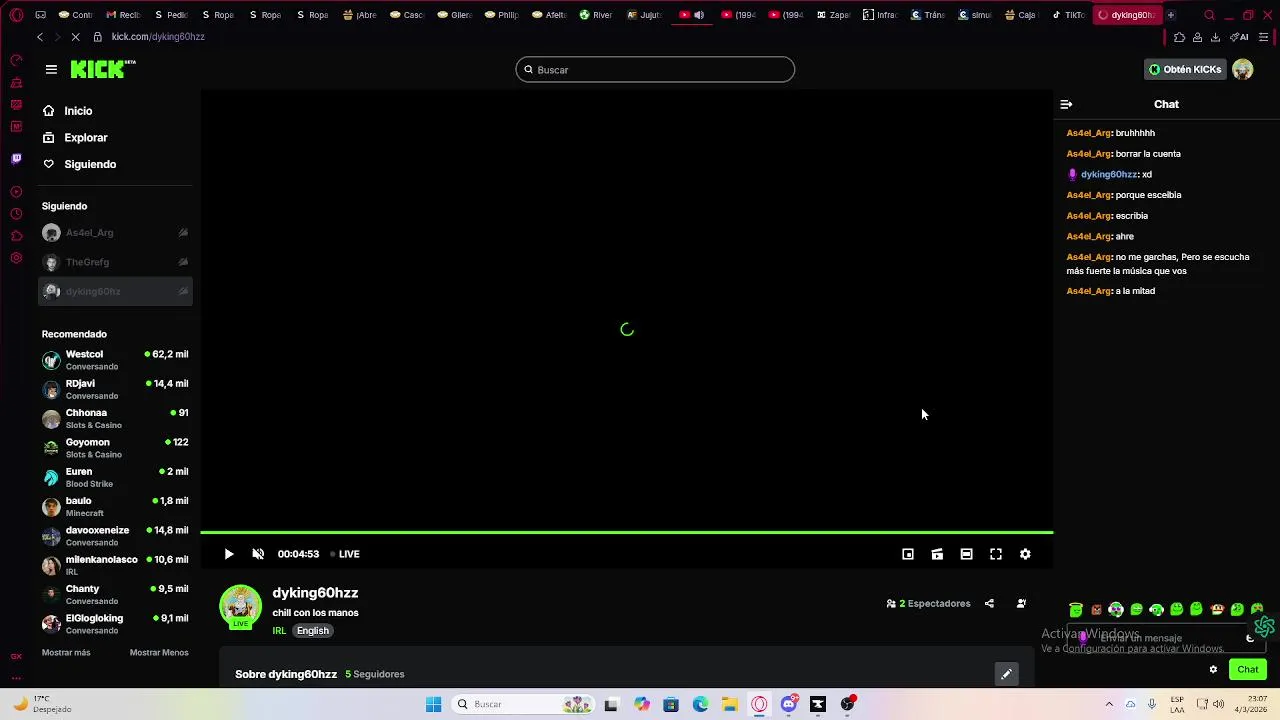Image resolution: width=1280 pixels, height=720 pixels.
Task: Open Twitch icon in Opera sidebar
Action: pyautogui.click(x=16, y=158)
